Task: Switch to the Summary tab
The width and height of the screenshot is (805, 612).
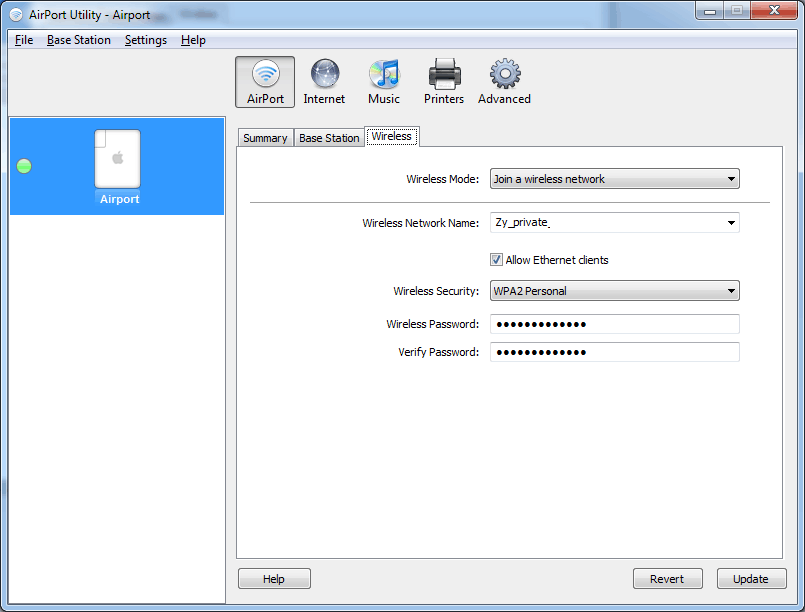Action: point(265,138)
